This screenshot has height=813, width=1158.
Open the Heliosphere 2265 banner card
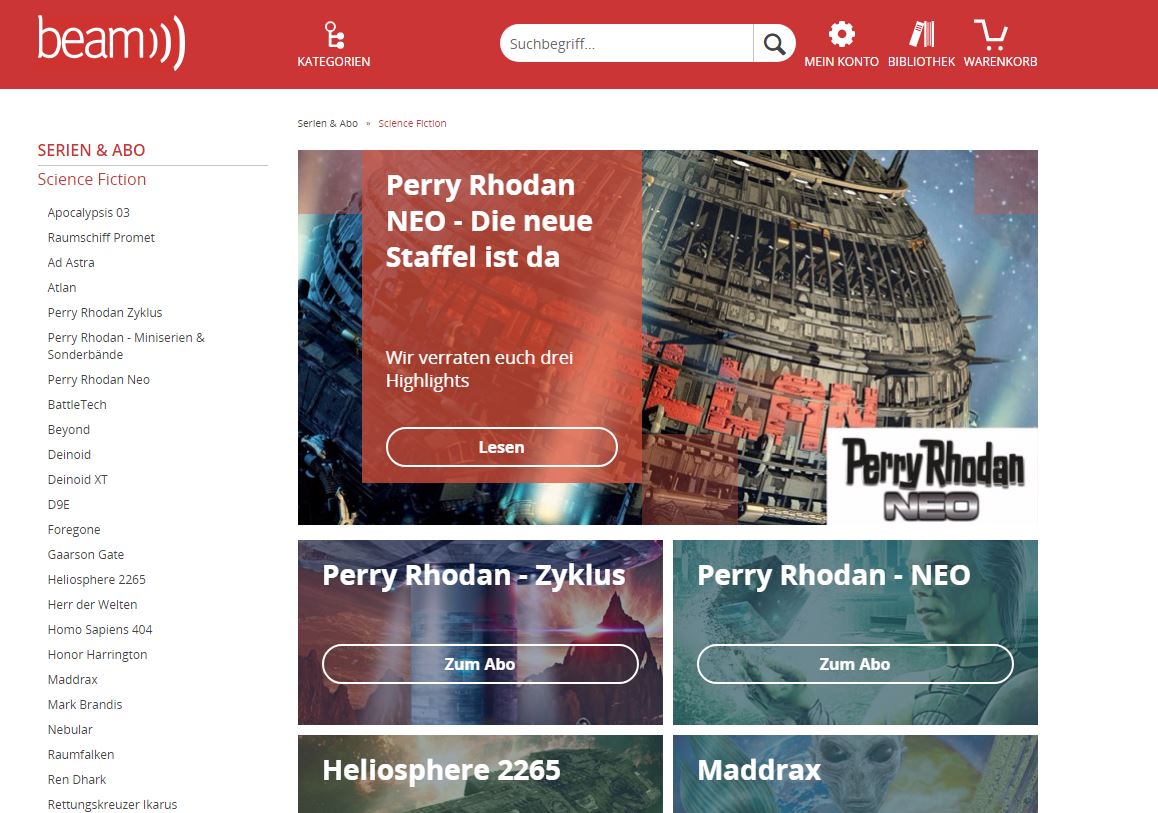pyautogui.click(x=480, y=774)
